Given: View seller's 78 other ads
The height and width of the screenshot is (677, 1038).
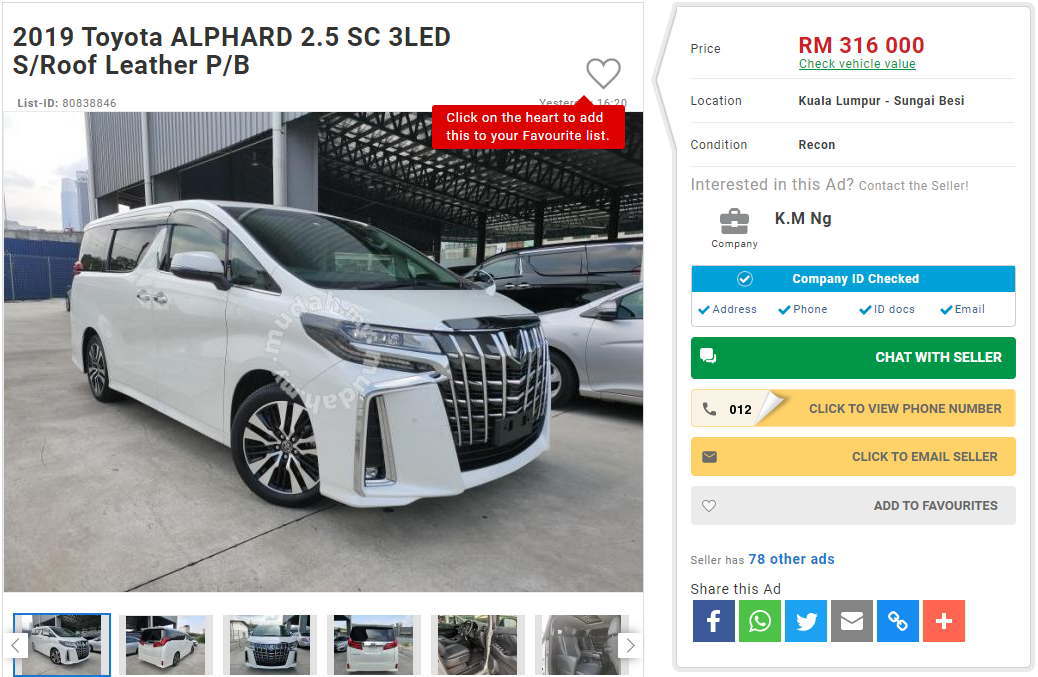Looking at the screenshot, I should point(791,559).
